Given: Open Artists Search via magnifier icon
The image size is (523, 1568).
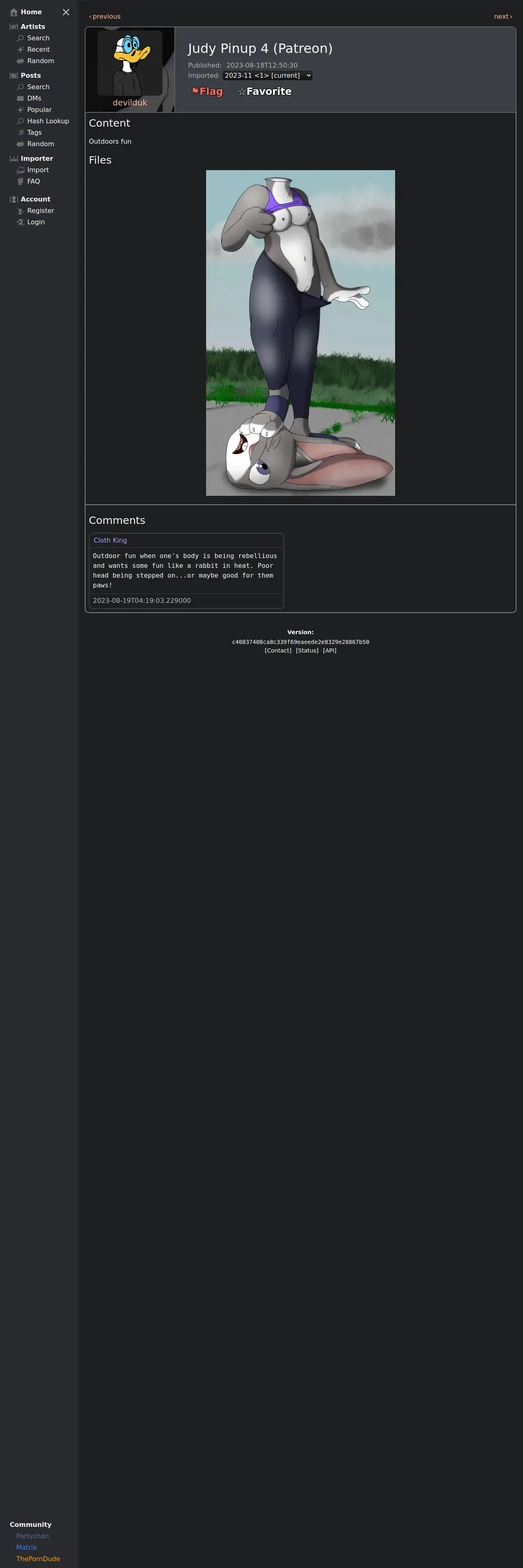Looking at the screenshot, I should pos(21,38).
